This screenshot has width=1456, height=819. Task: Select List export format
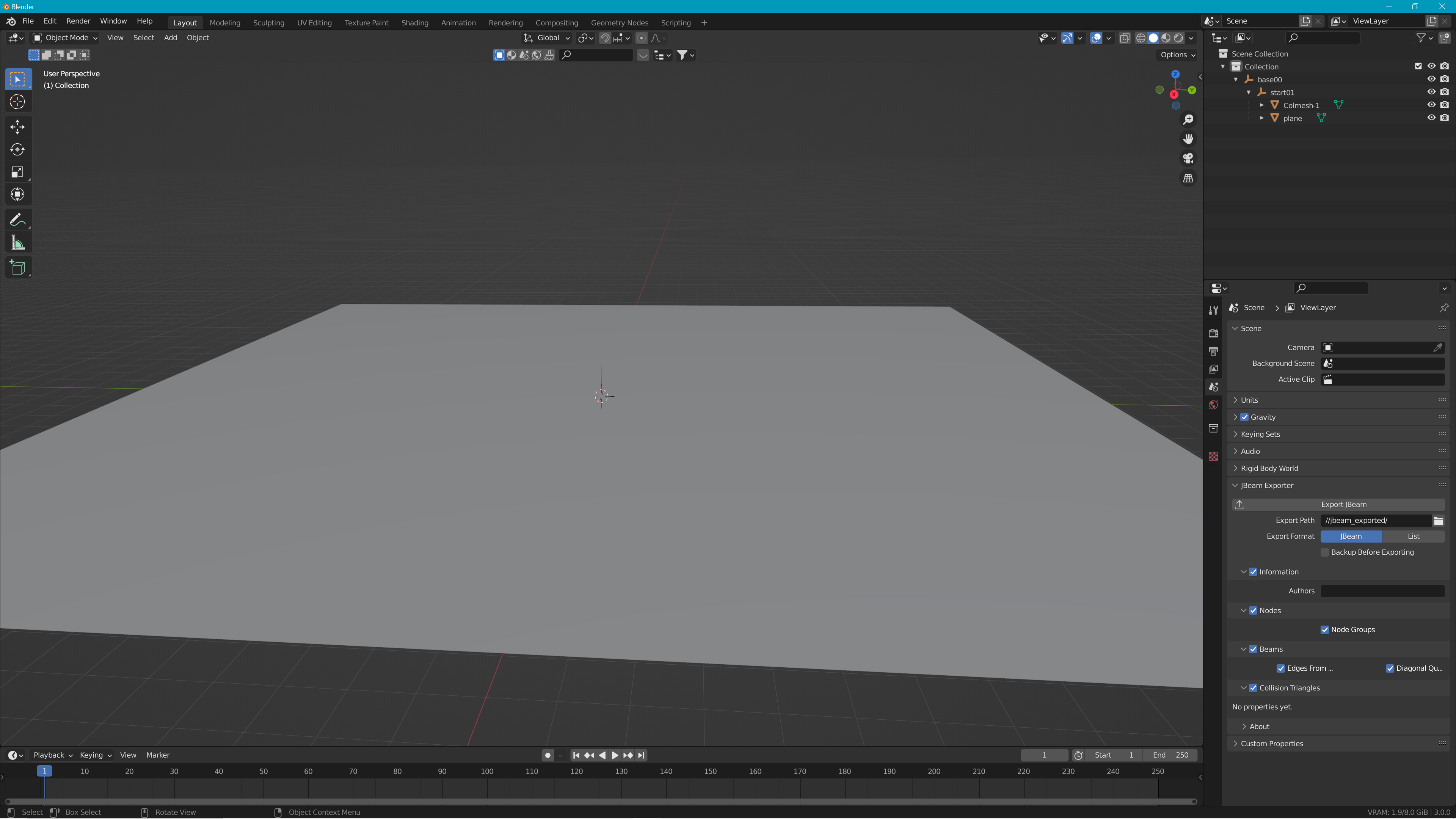1414,537
